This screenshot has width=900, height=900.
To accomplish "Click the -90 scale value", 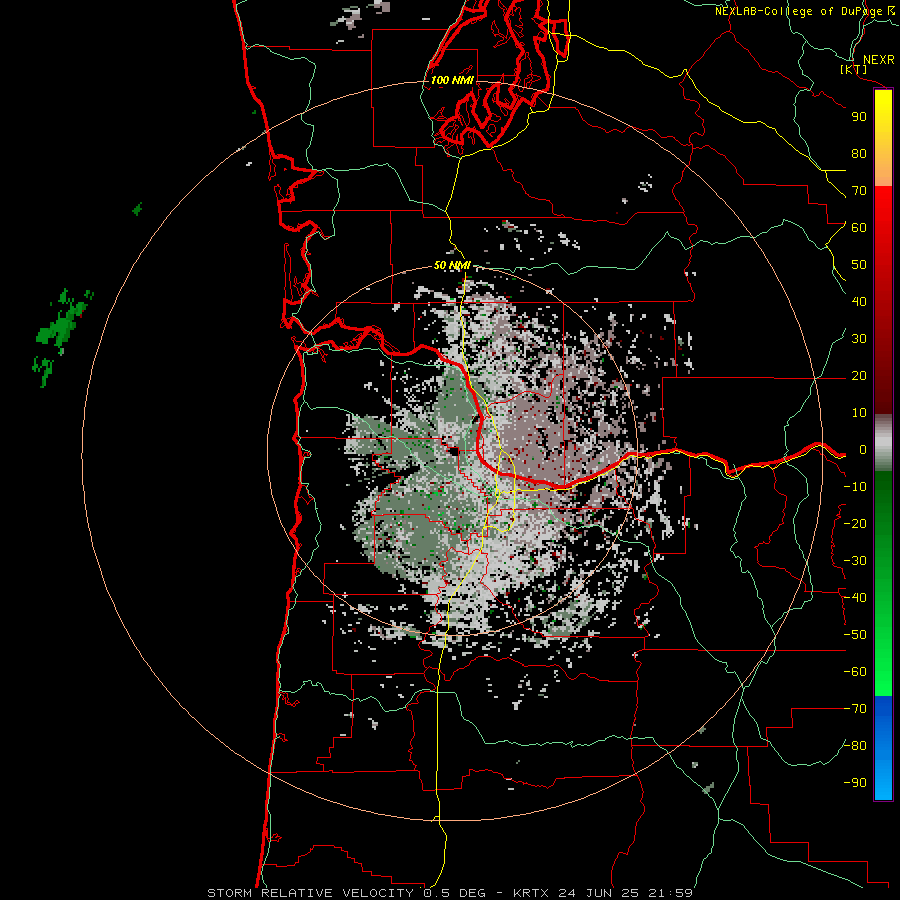I will [855, 783].
